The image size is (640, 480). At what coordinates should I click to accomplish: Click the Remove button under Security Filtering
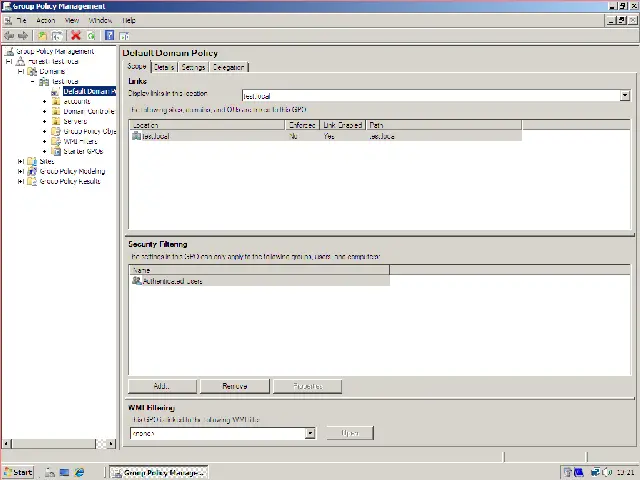pos(235,386)
